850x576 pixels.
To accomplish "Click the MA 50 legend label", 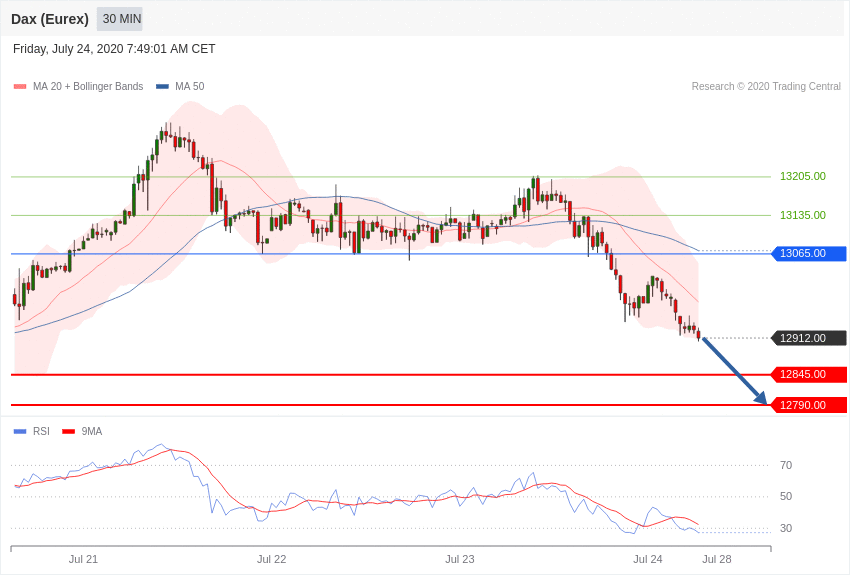I will click(190, 86).
